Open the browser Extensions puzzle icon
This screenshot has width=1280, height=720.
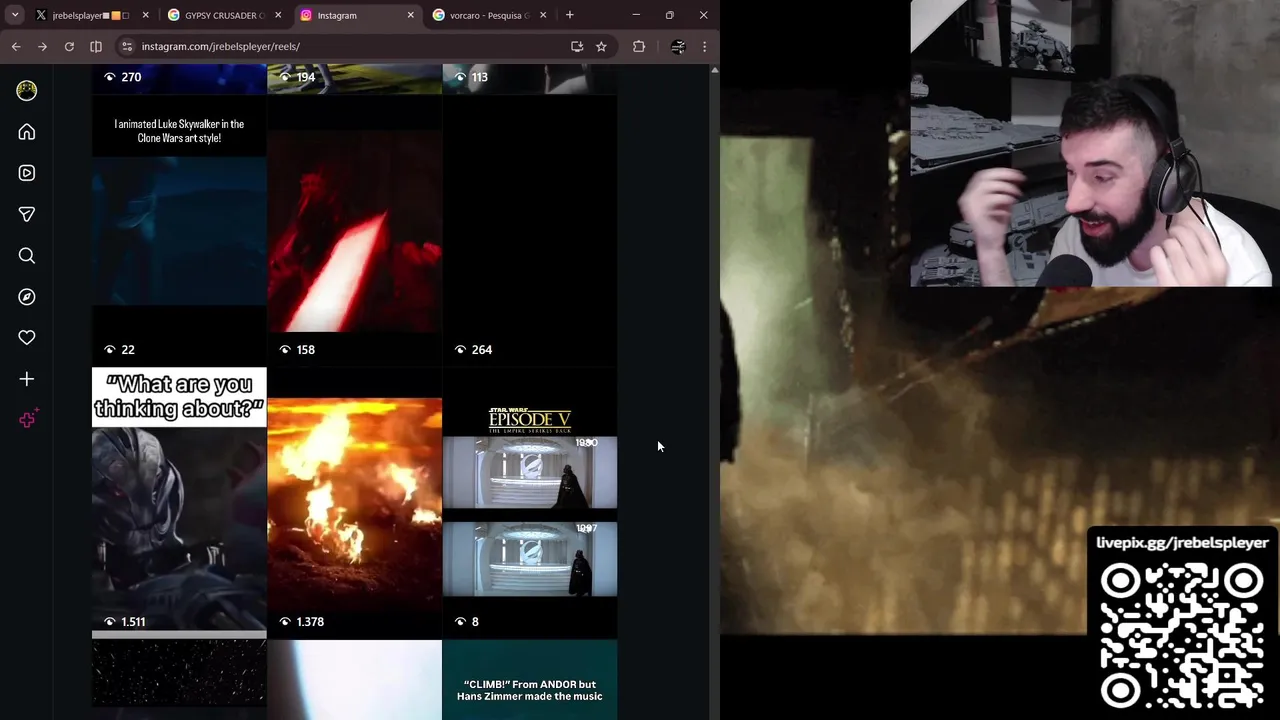tap(639, 46)
